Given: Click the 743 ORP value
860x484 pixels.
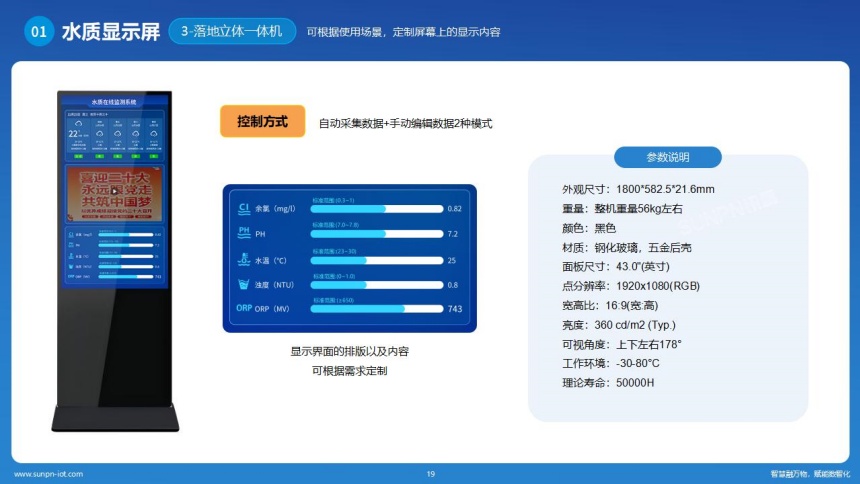Looking at the screenshot, I should (x=455, y=309).
